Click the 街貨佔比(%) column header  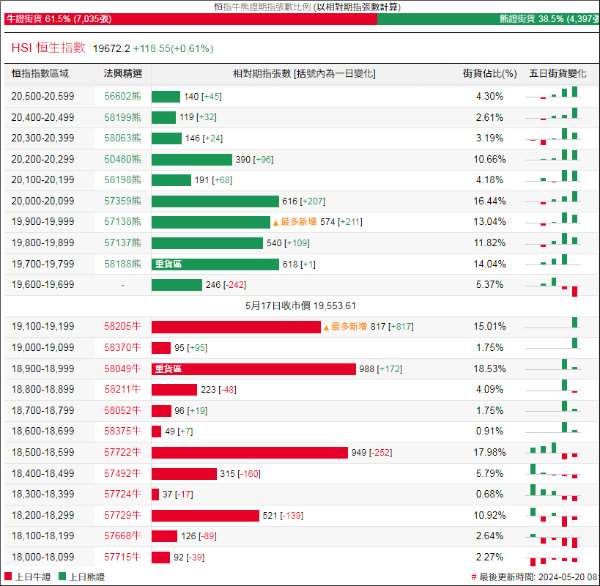click(490, 73)
